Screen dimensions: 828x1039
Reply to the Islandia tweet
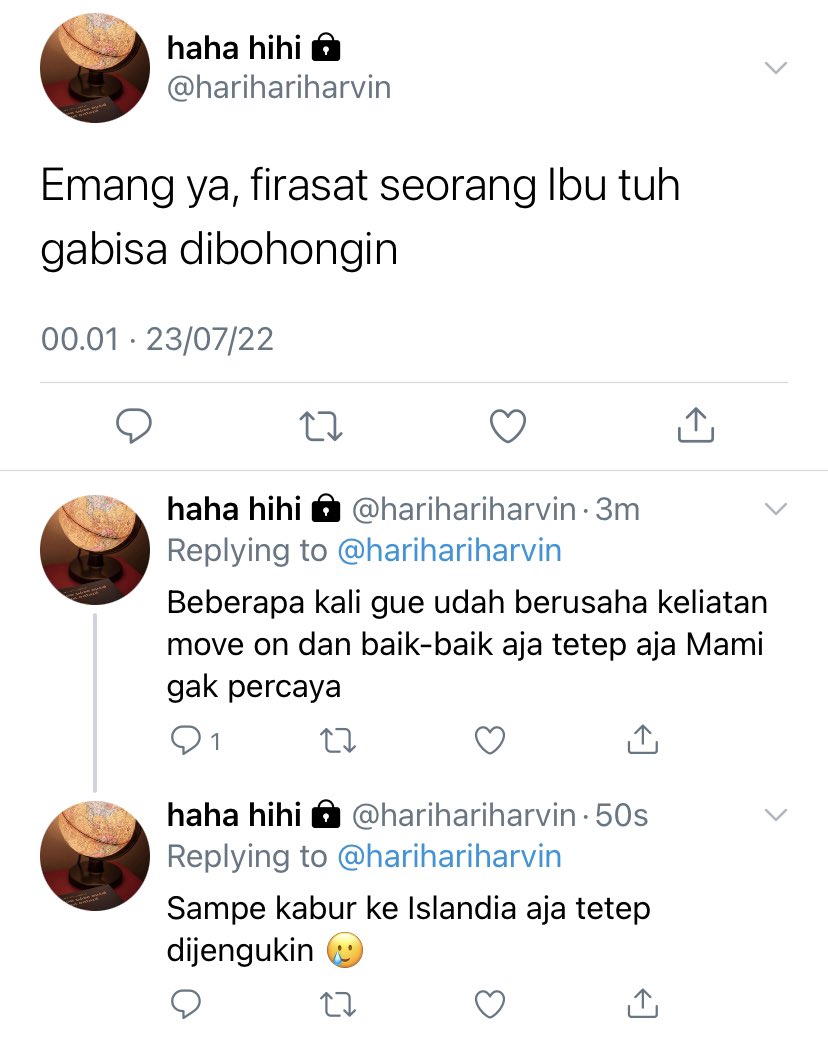(185, 1004)
